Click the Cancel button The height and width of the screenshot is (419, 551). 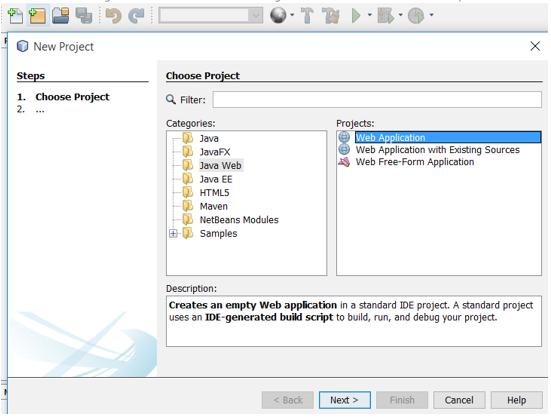(x=459, y=400)
